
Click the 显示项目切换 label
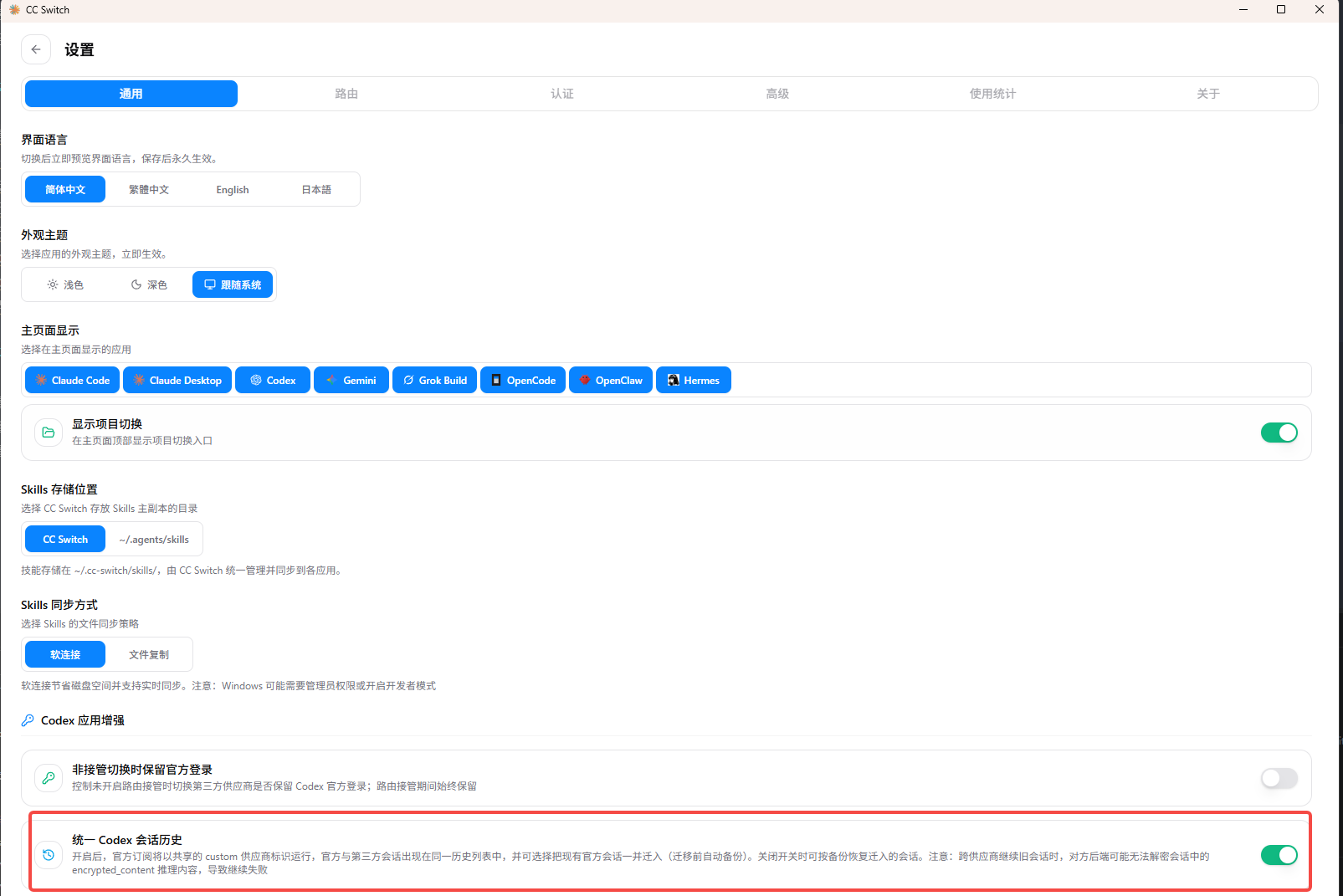pyautogui.click(x=107, y=424)
